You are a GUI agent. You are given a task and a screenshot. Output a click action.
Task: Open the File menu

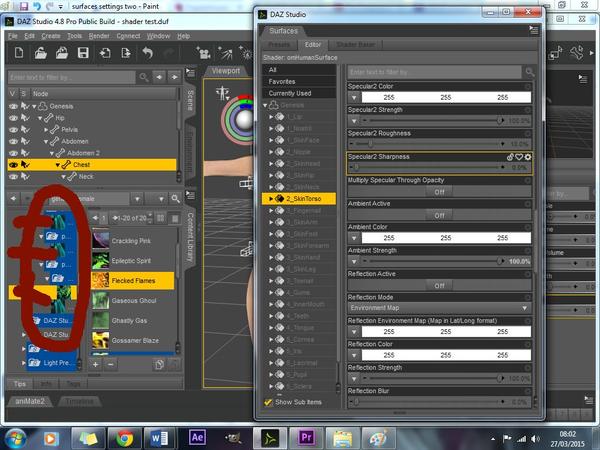click(13, 36)
